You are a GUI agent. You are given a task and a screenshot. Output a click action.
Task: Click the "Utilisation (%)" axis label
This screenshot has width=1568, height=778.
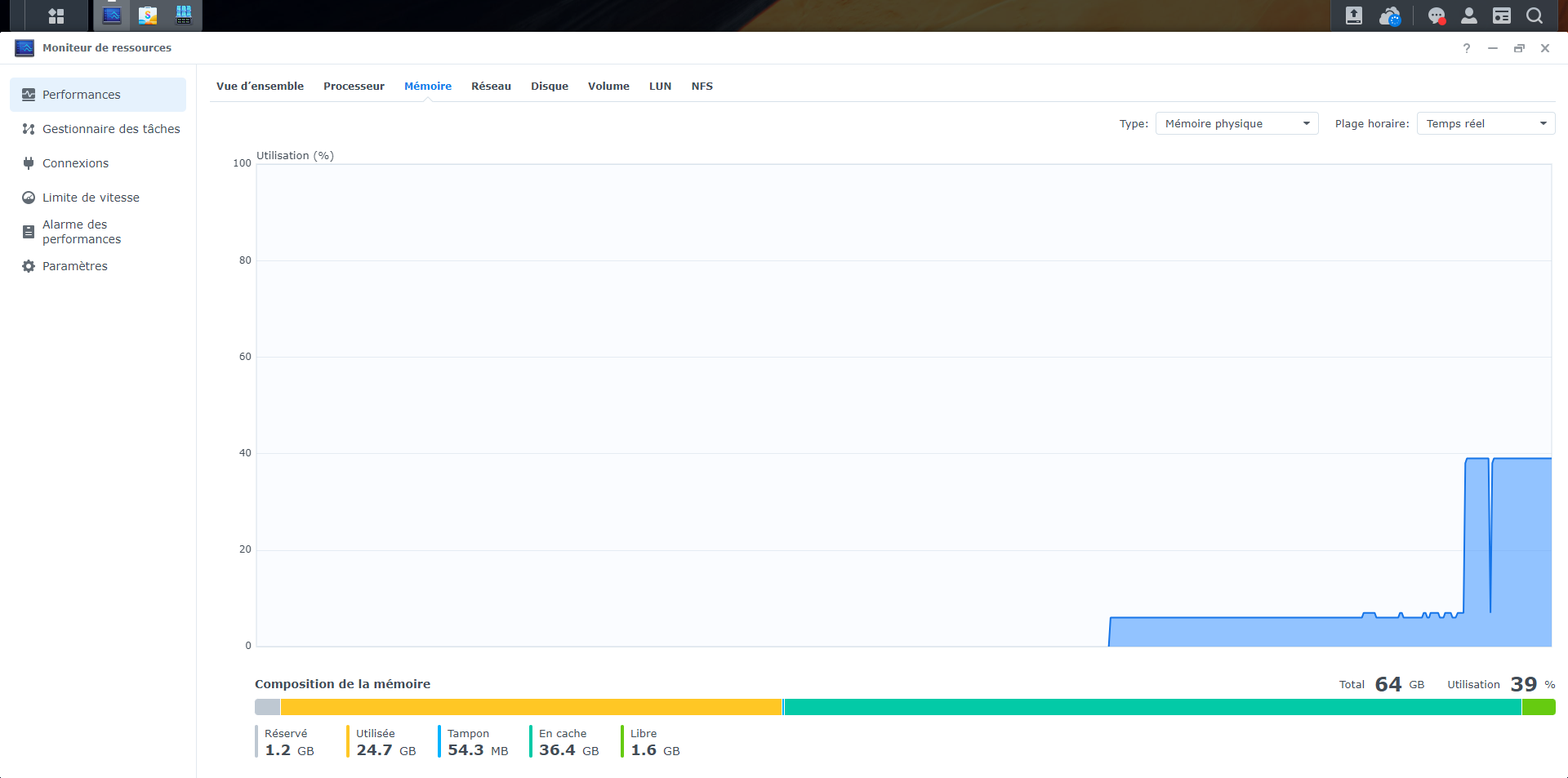pyautogui.click(x=295, y=155)
